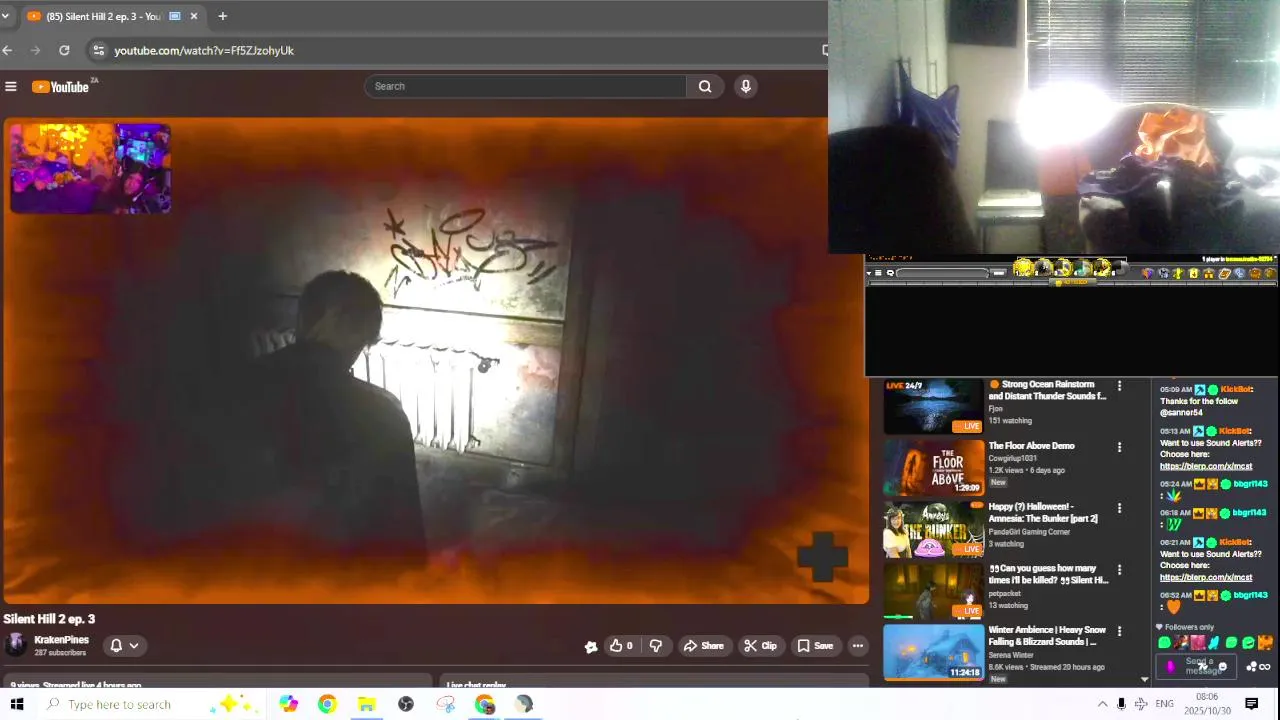
Task: Click the second blerp.com/x/mcst chat link
Action: pos(1206,577)
